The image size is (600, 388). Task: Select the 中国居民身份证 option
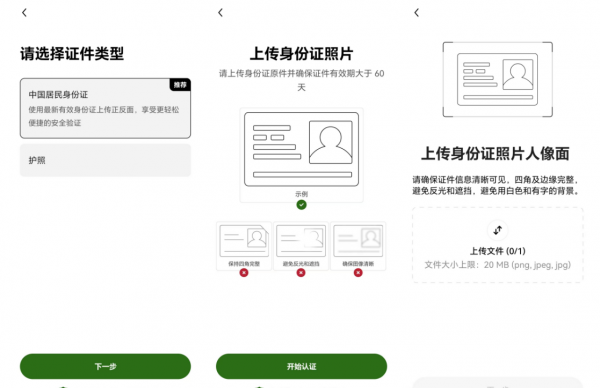tap(105, 108)
